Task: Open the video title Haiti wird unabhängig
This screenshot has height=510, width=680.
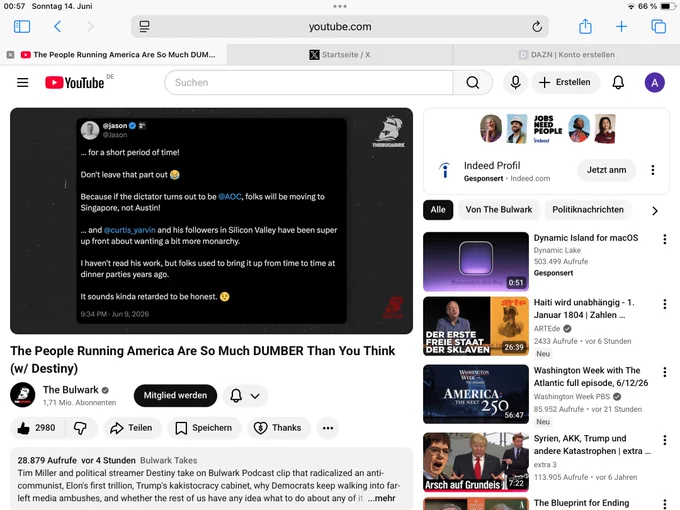Action: click(x=584, y=308)
